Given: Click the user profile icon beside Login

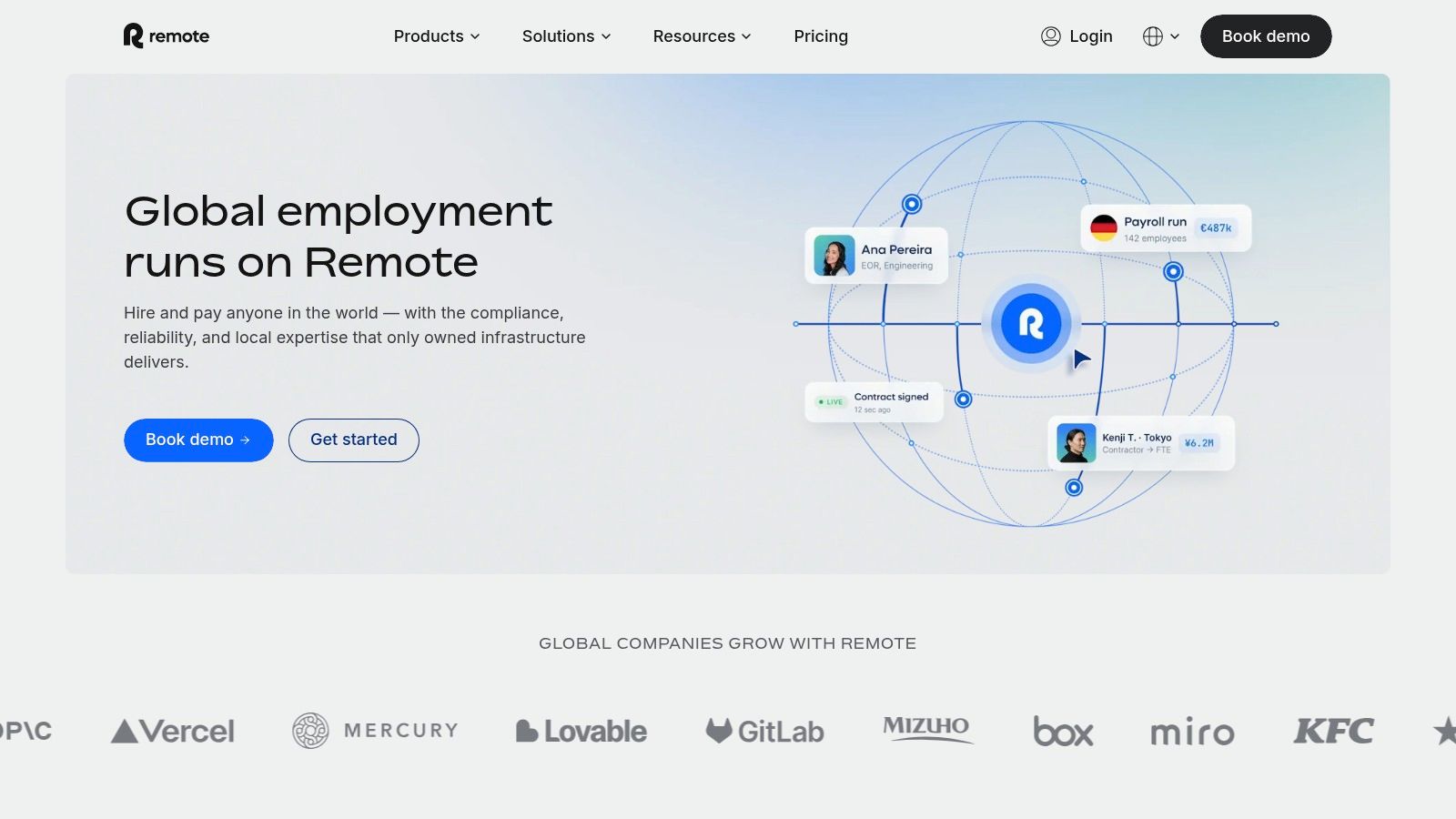Looking at the screenshot, I should (x=1051, y=36).
